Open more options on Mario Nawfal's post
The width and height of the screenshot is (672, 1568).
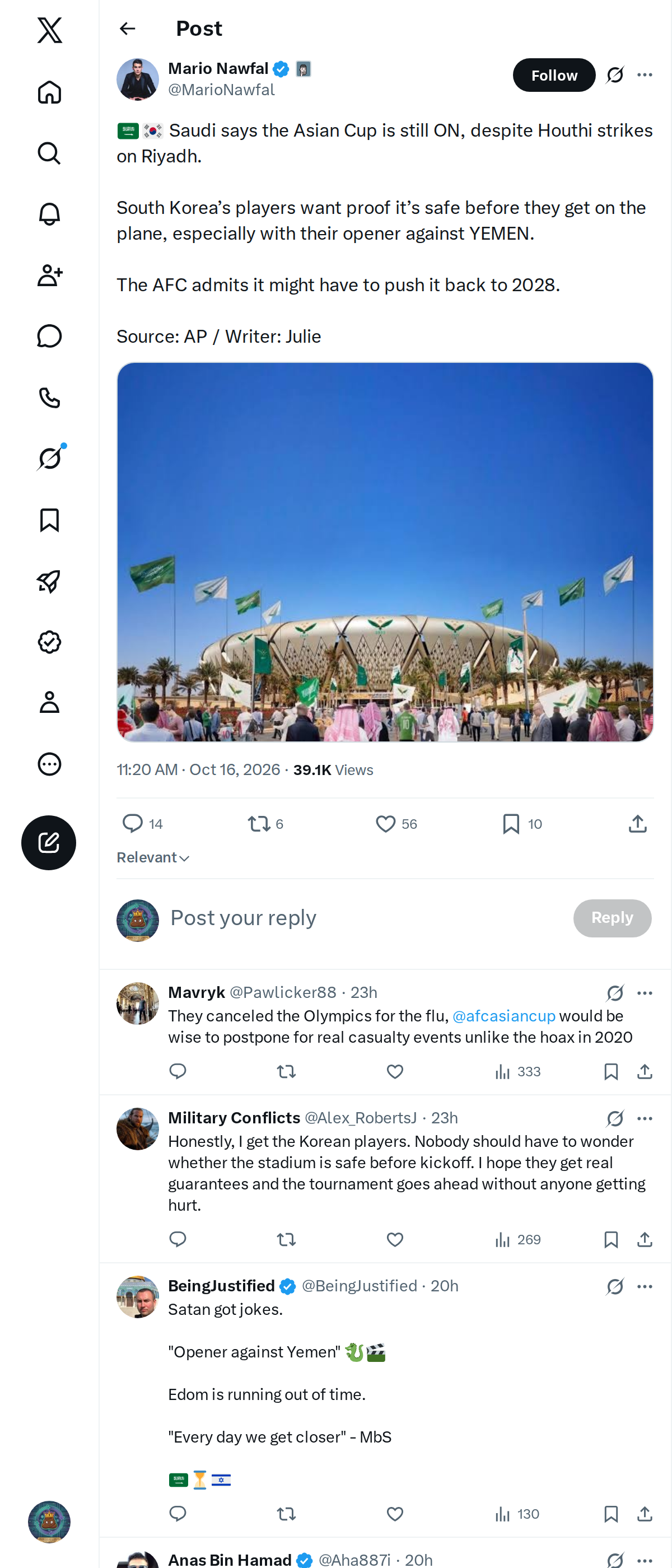(x=645, y=75)
